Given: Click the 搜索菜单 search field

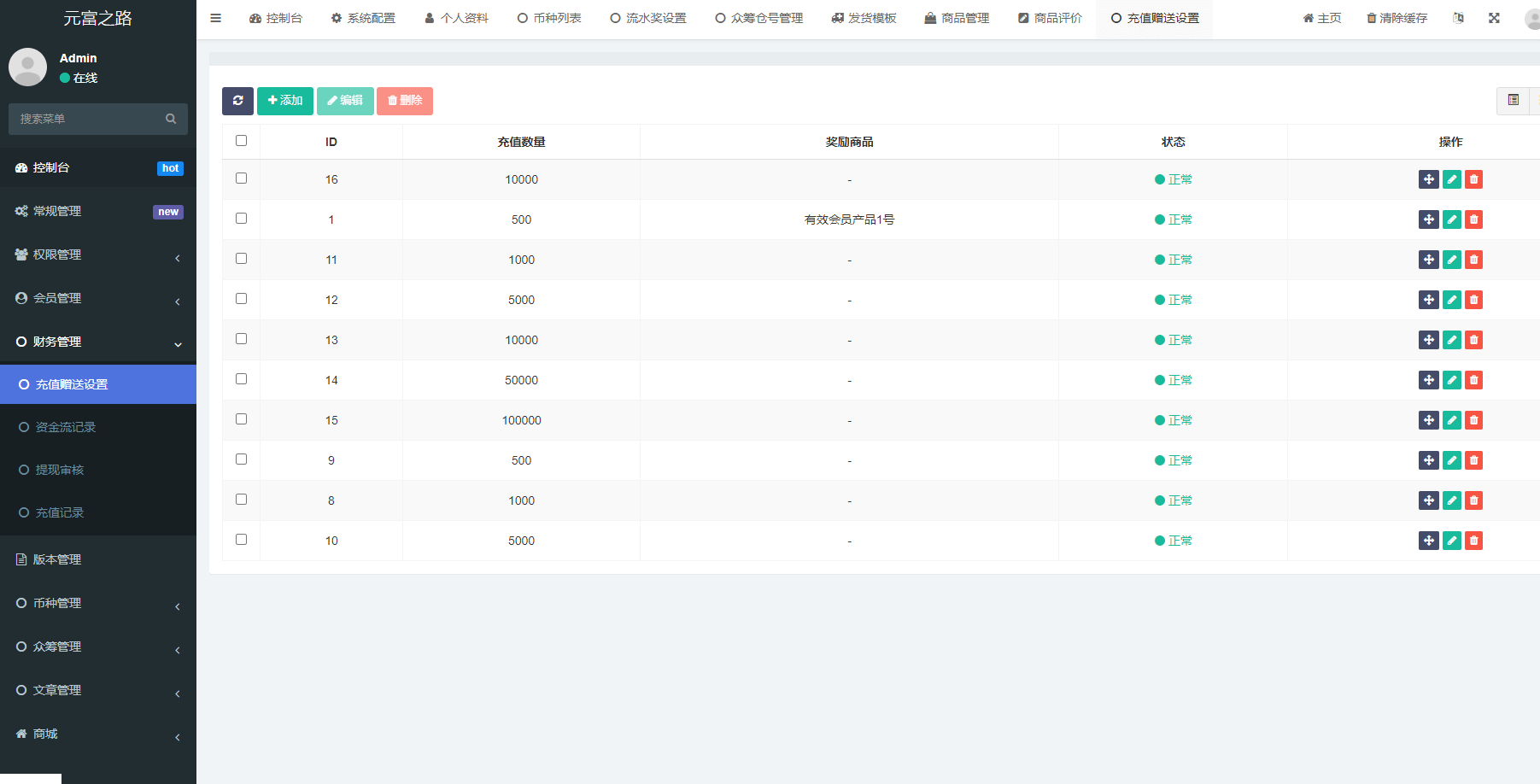Looking at the screenshot, I should (x=90, y=119).
